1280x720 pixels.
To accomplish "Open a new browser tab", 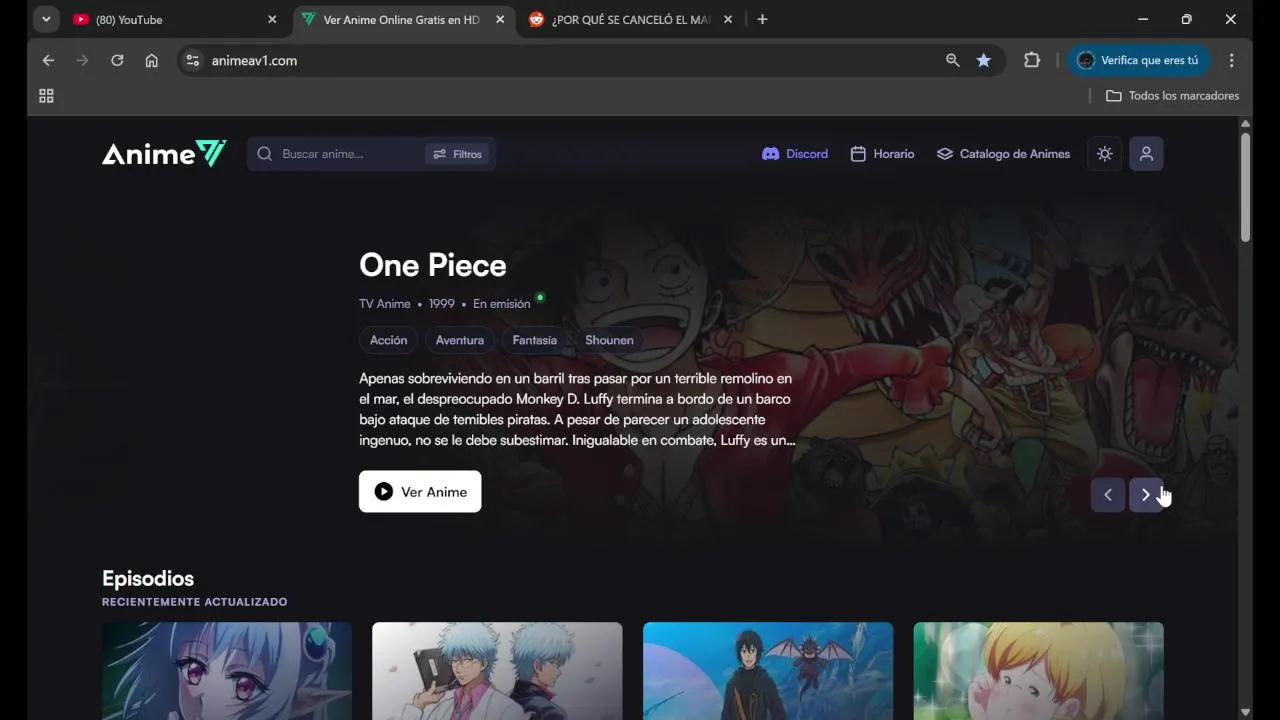I will [762, 20].
